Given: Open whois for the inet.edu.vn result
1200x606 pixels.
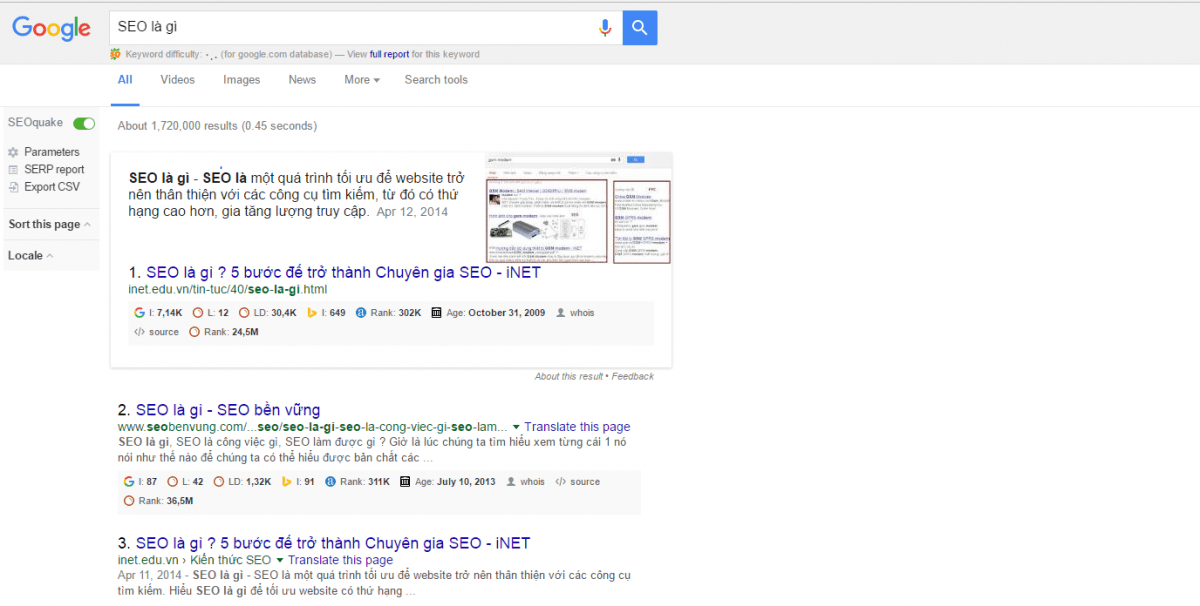Looking at the screenshot, I should (x=575, y=313).
